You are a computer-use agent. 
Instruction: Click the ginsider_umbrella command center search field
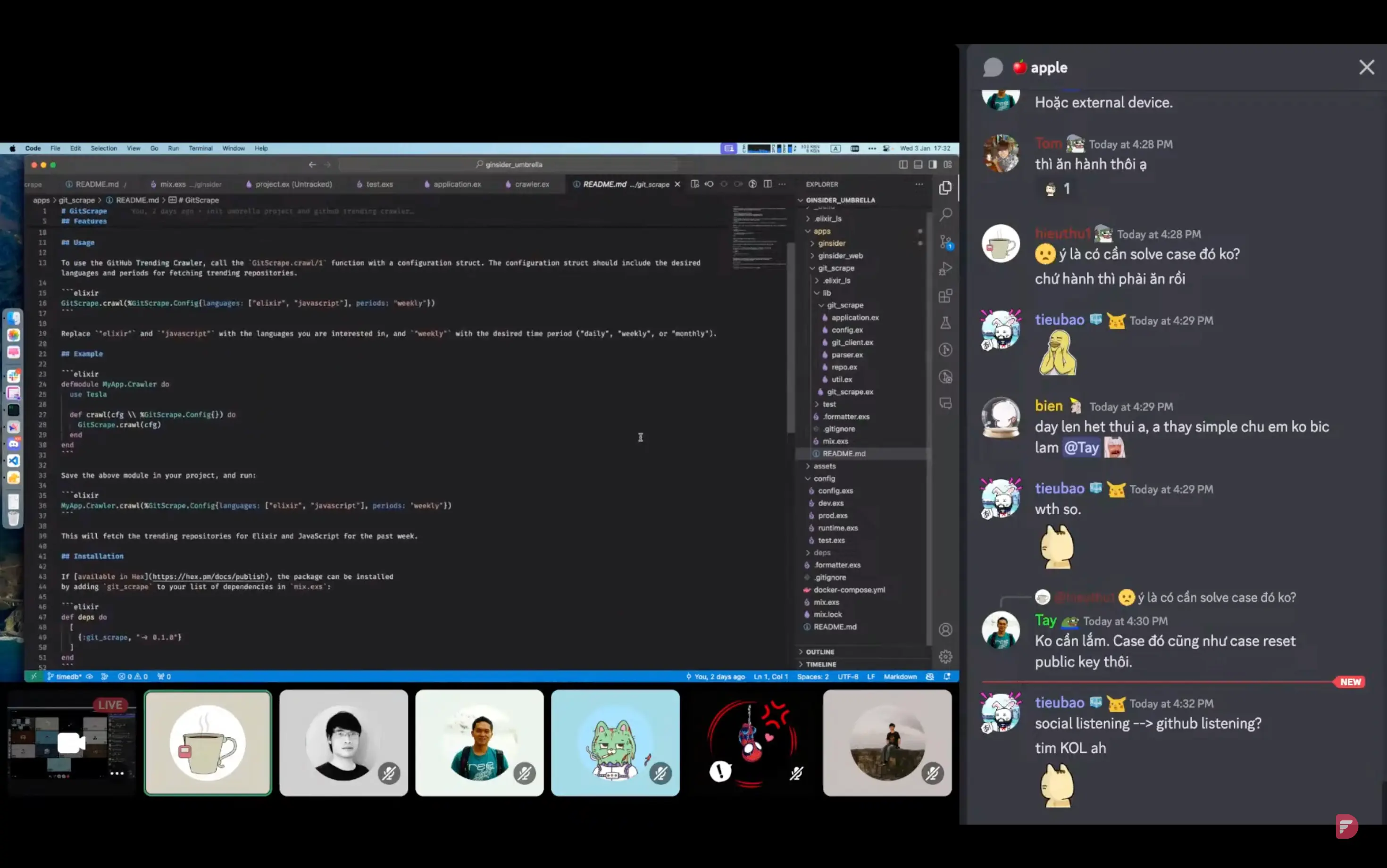(x=509, y=165)
